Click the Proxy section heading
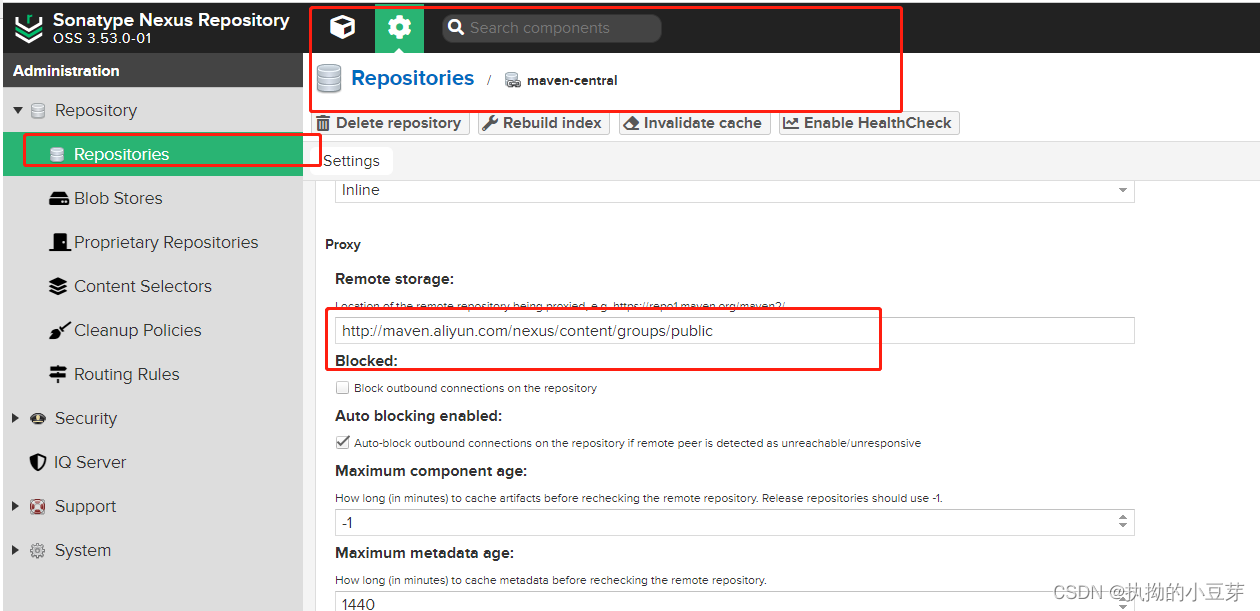The height and width of the screenshot is (611, 1260). tap(343, 244)
